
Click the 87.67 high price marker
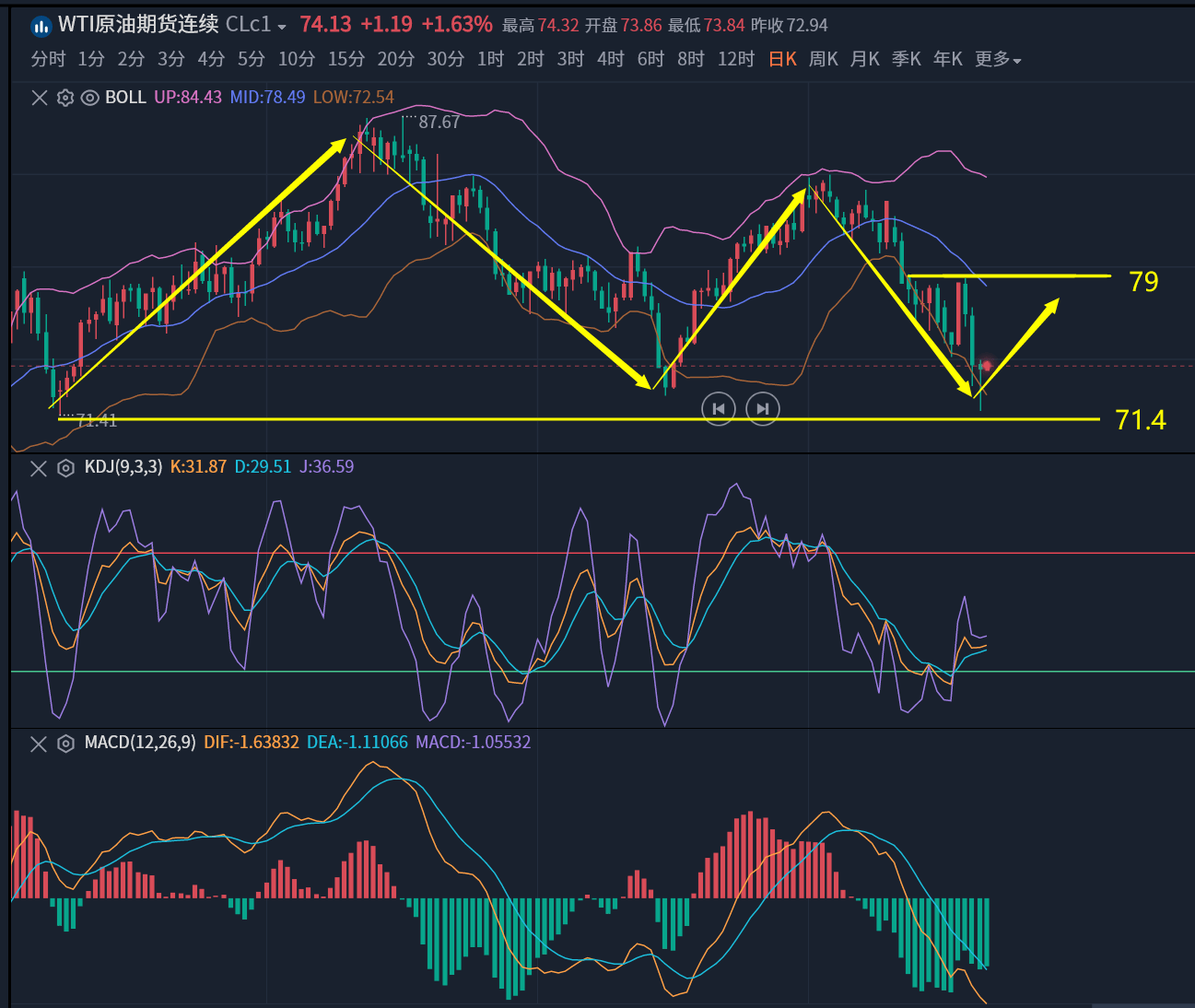click(x=439, y=123)
